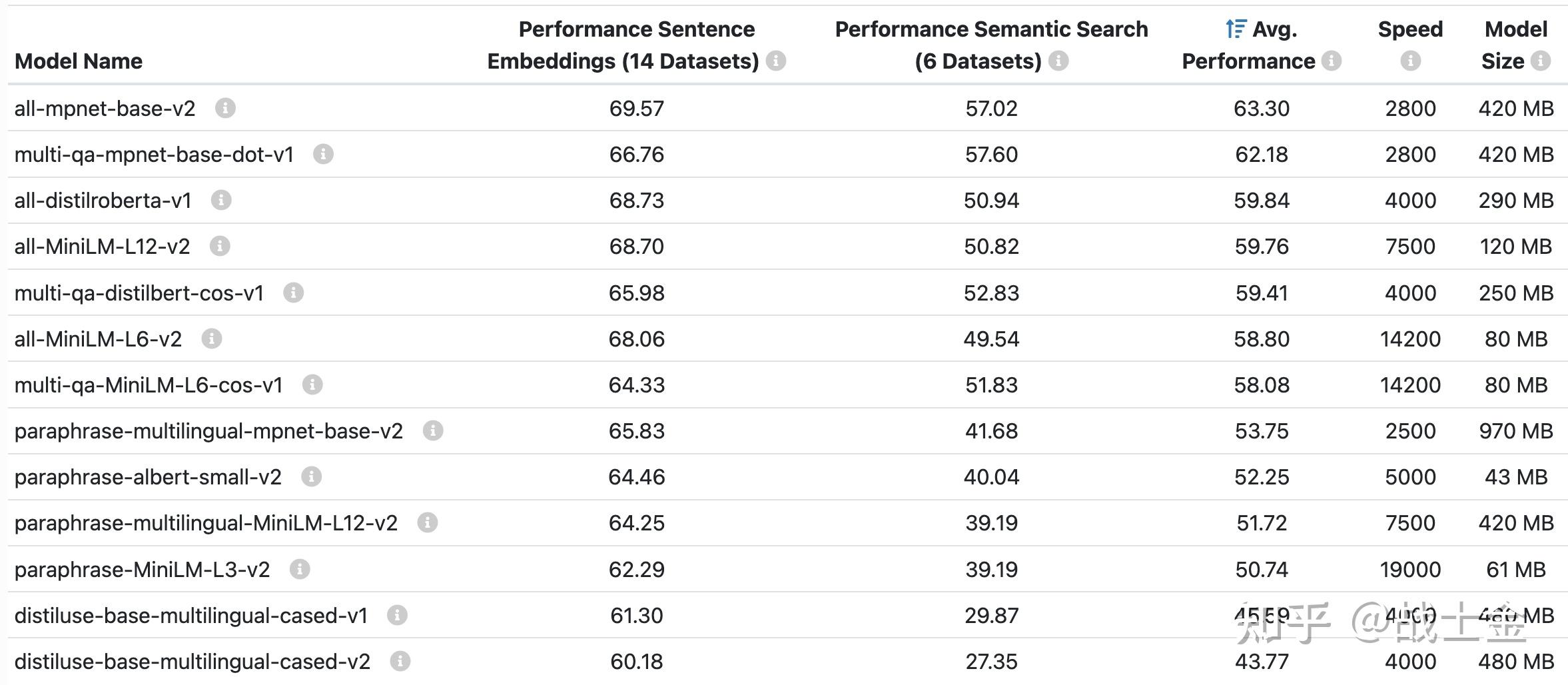
Task: Click info icon beside paraphrase-albert-small-v2
Action: coord(311,476)
